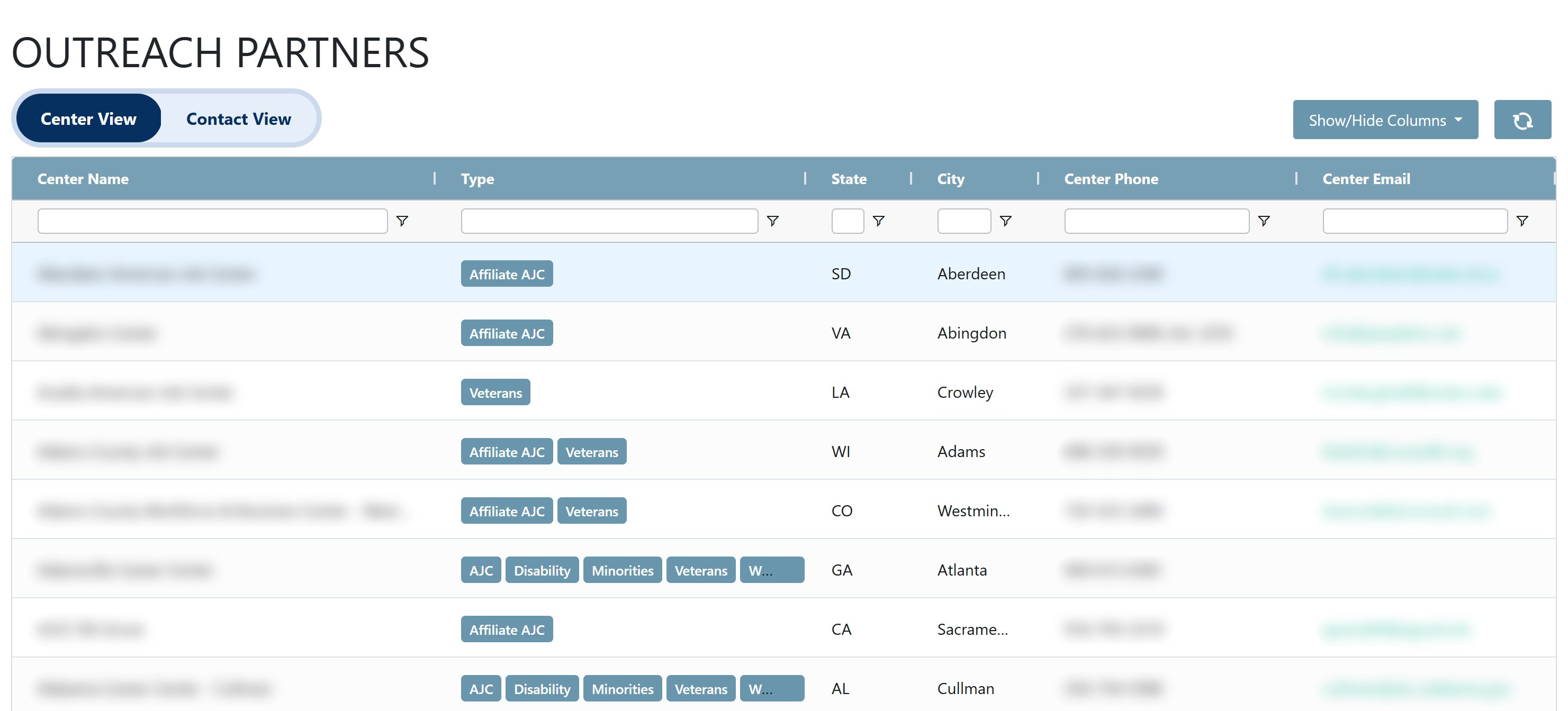Open the Show/Hide Columns dropdown
This screenshot has width=1568, height=711.
(1385, 120)
